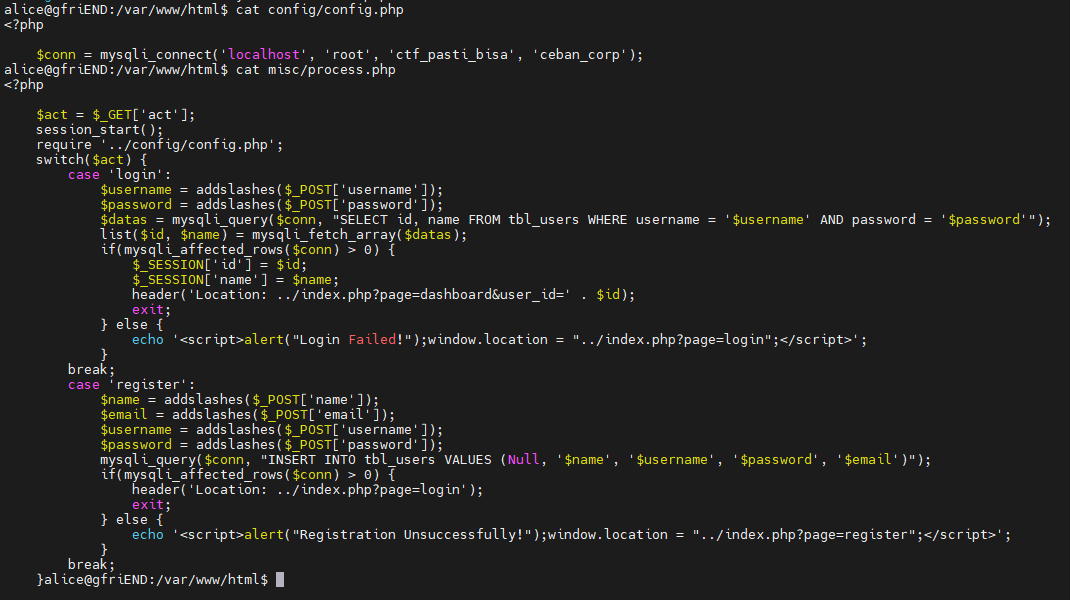
Task: Click the header Location page=login line in register
Action: 307,490
